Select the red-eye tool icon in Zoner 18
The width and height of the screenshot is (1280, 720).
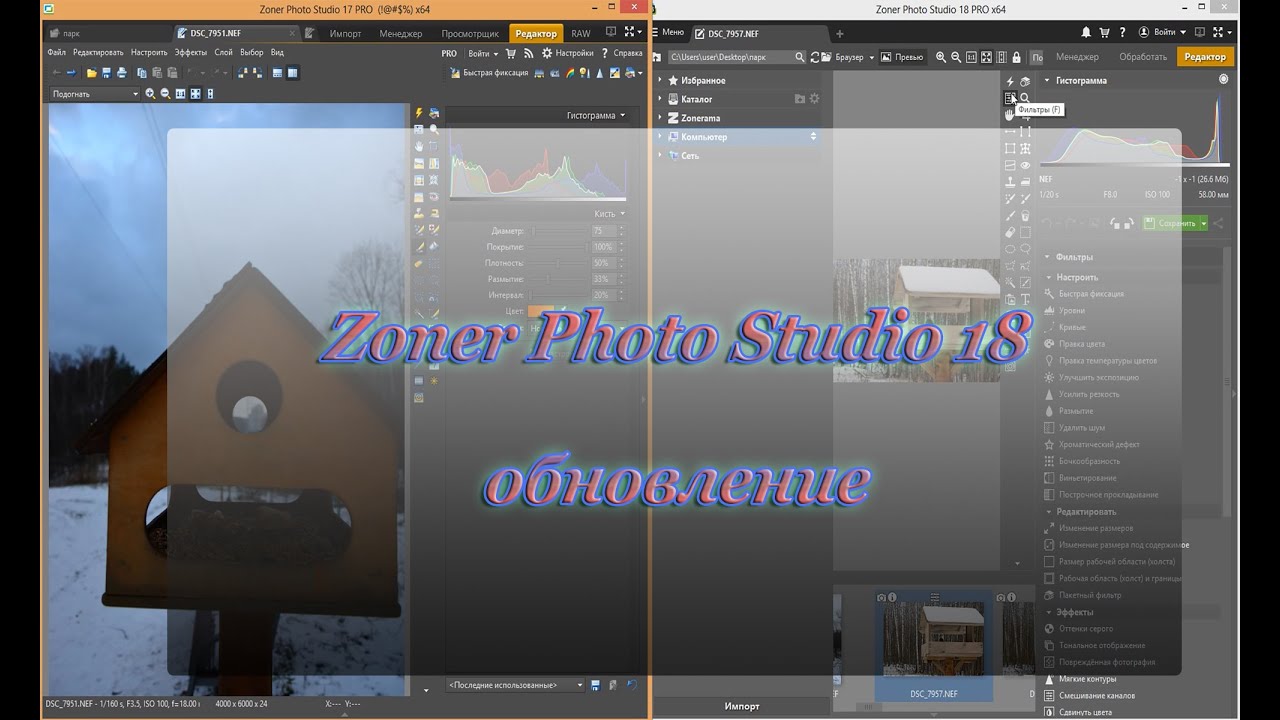click(x=1025, y=165)
